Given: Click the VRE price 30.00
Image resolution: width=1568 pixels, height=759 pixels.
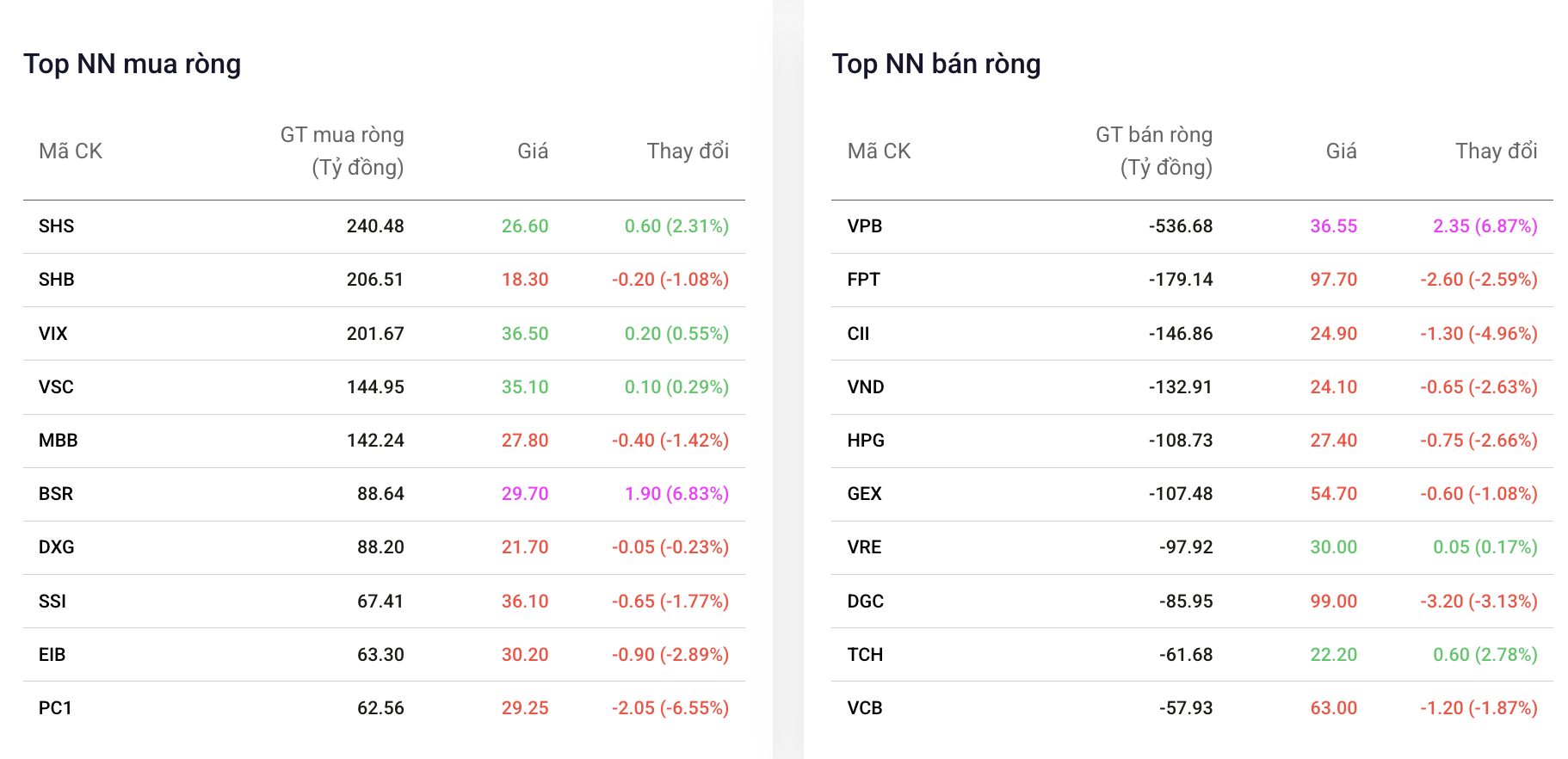Looking at the screenshot, I should tap(1333, 547).
